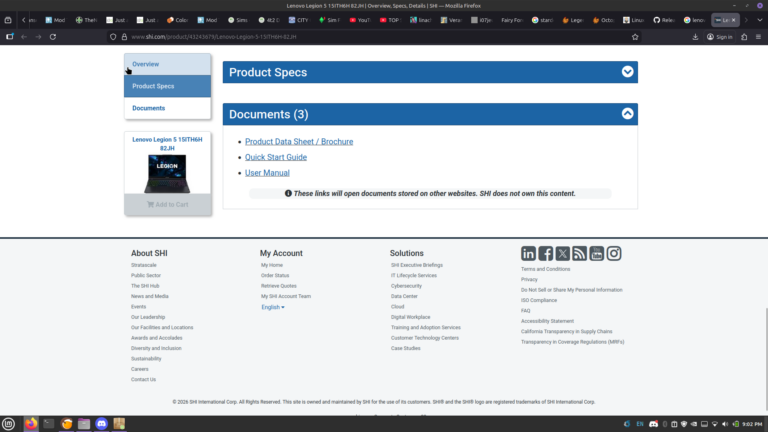
Task: Switch to the CITY browser tab
Action: click(x=299, y=20)
